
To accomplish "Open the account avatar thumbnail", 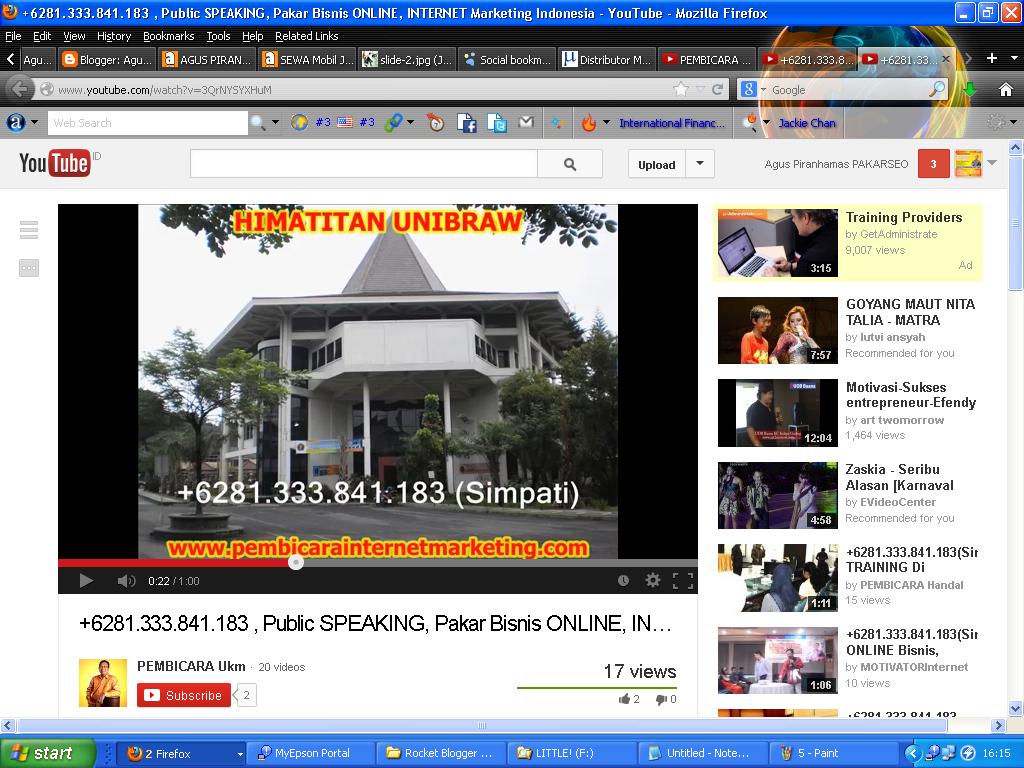I will (x=968, y=164).
